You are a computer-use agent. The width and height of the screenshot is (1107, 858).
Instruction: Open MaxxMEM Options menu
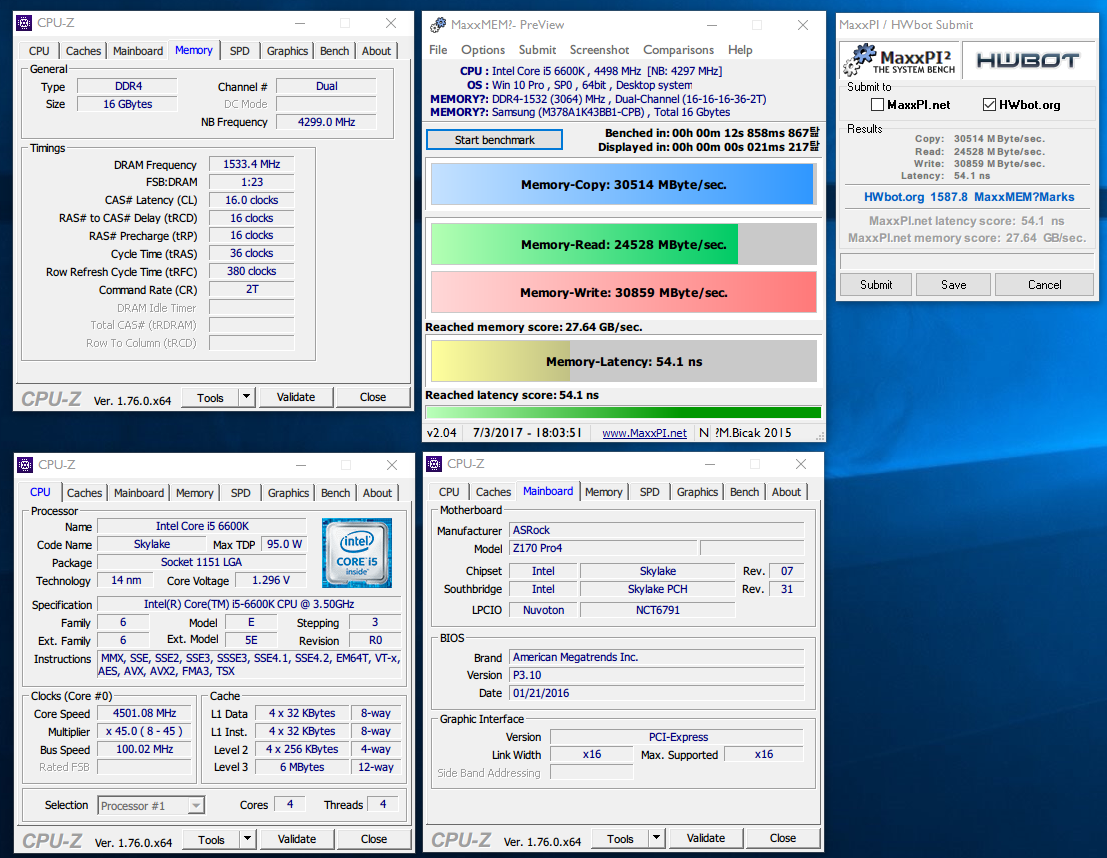483,49
